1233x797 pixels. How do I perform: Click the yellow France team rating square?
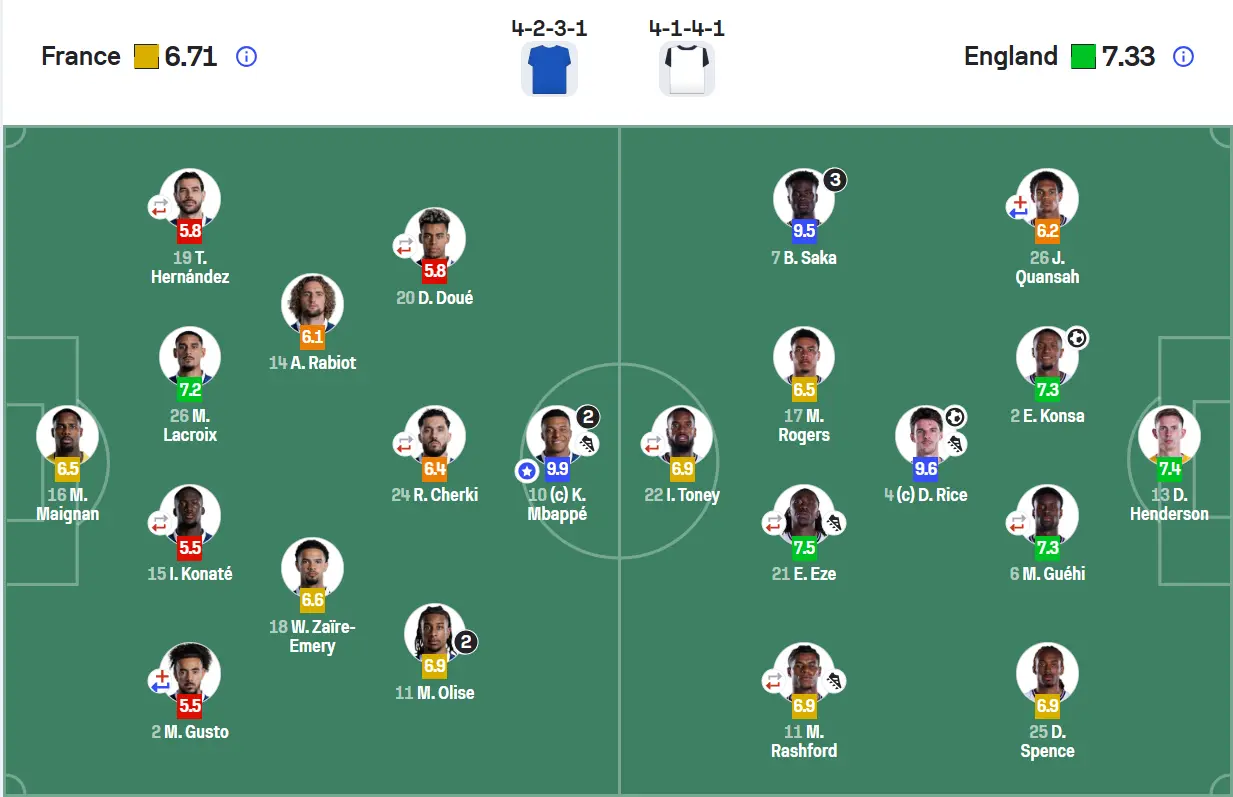tap(146, 57)
